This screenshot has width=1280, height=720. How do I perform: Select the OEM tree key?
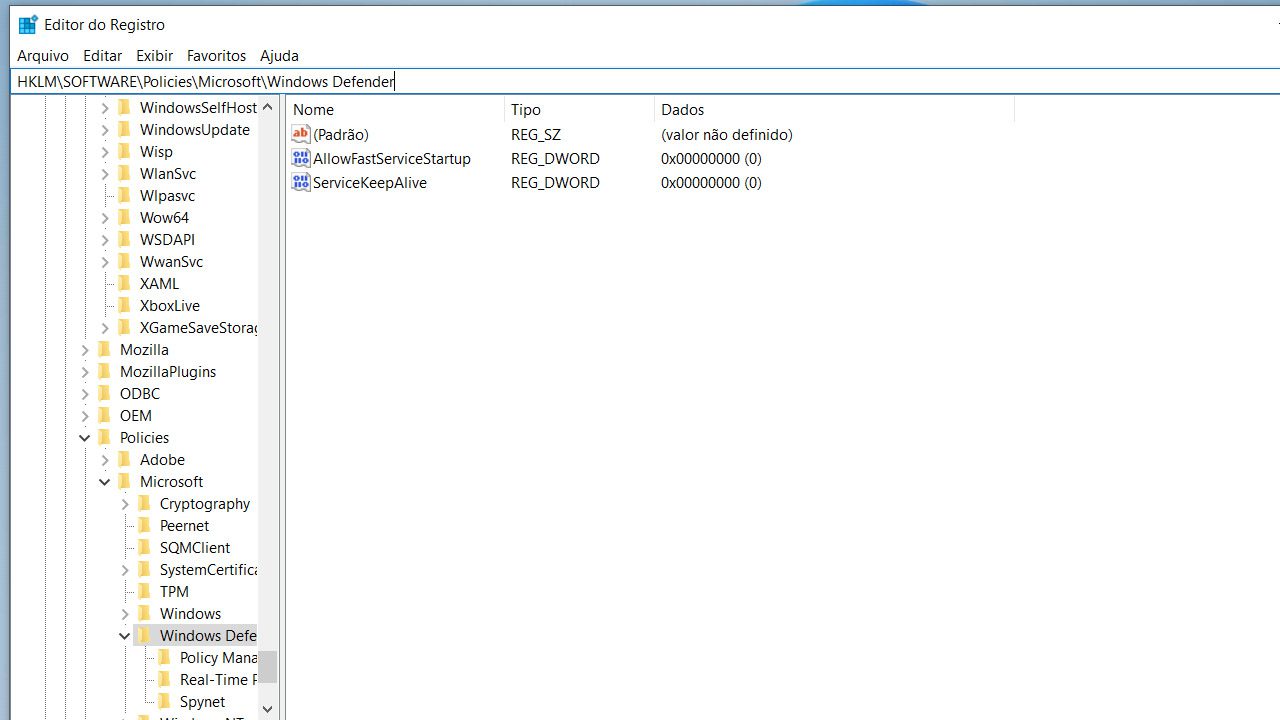click(x=136, y=415)
